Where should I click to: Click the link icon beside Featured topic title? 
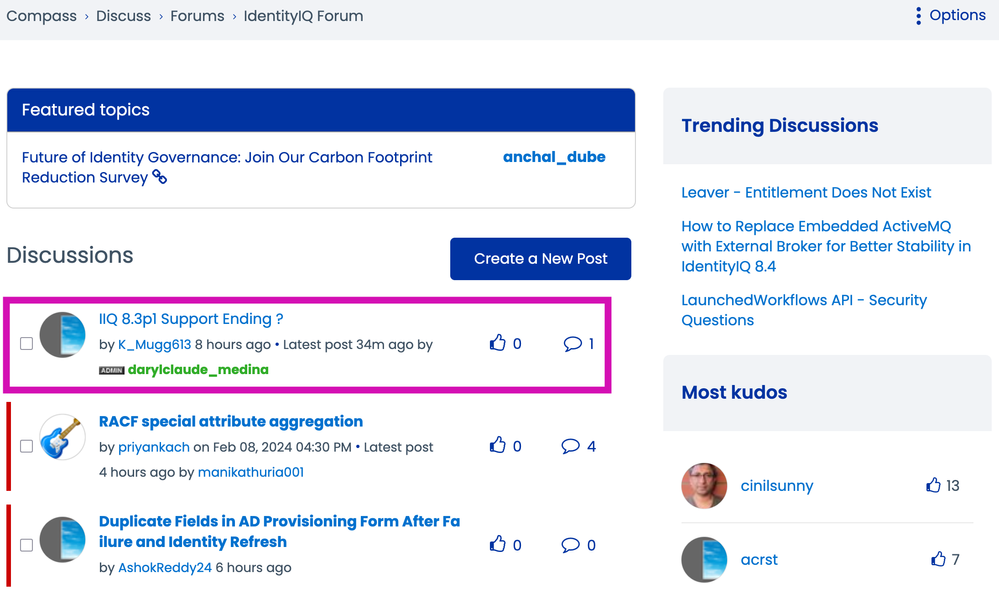[159, 177]
